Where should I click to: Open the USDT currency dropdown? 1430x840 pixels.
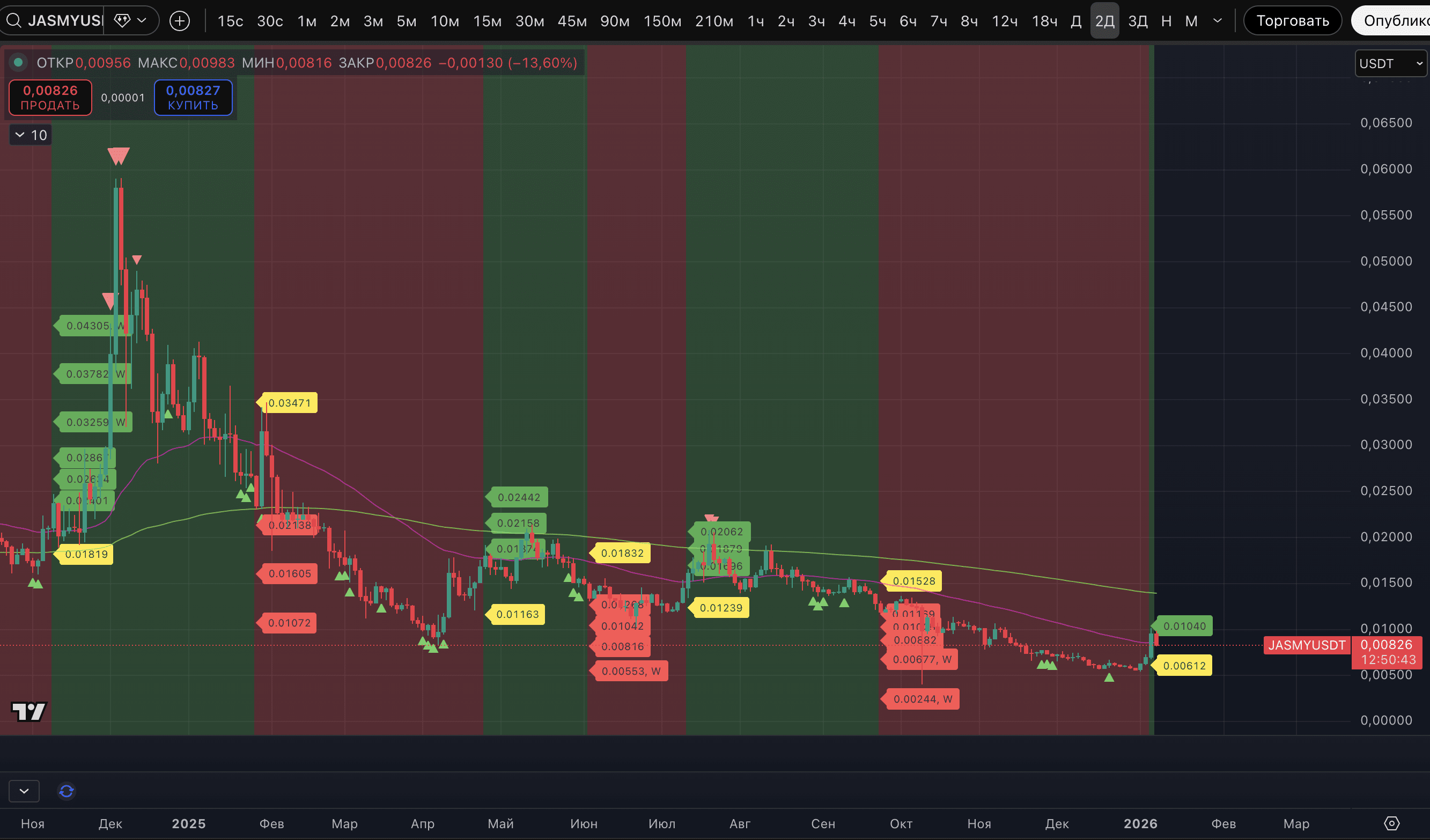pyautogui.click(x=1389, y=64)
